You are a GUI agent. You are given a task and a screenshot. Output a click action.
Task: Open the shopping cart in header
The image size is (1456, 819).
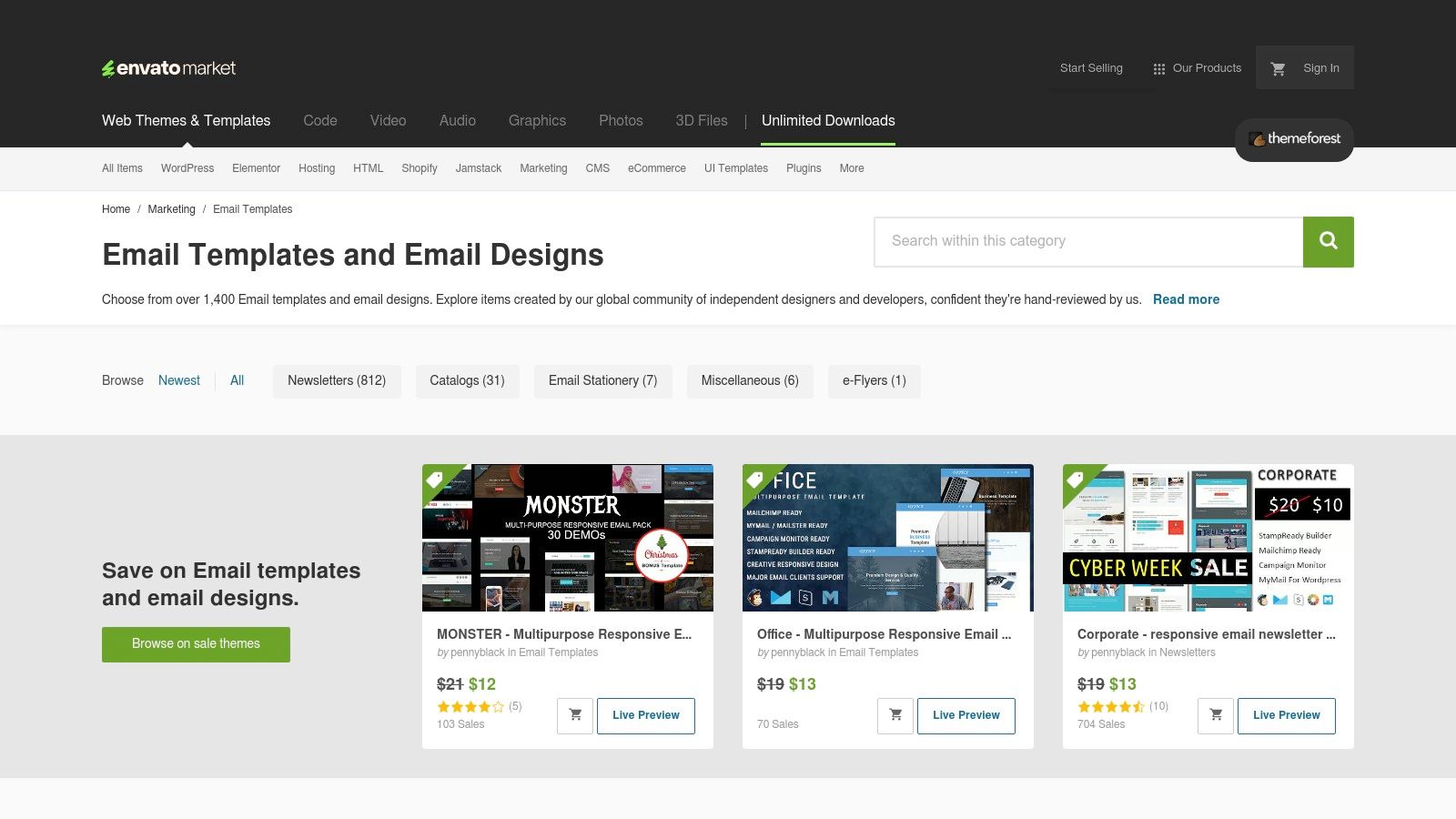pyautogui.click(x=1278, y=68)
